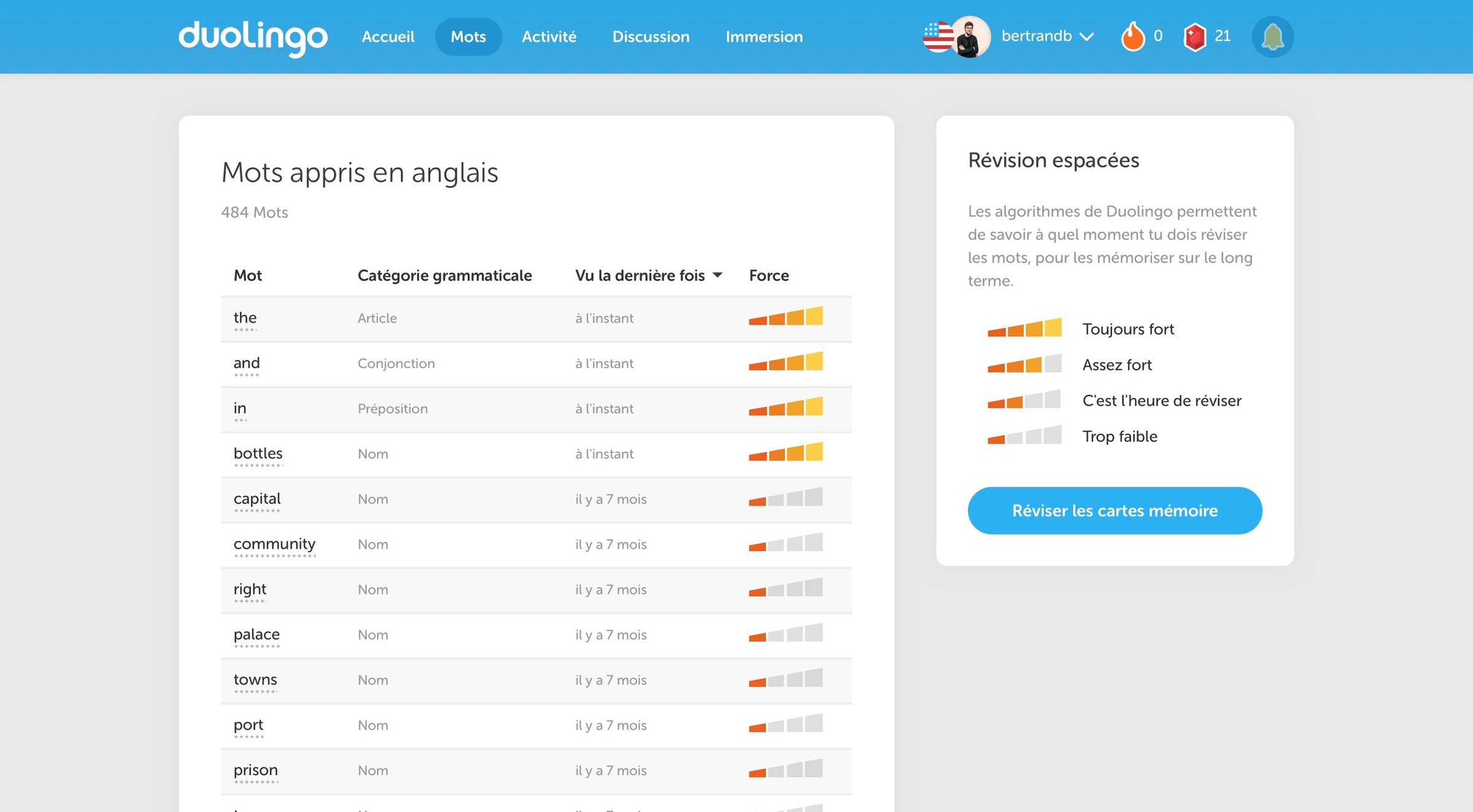
Task: Open the word 'port'
Action: (x=249, y=725)
